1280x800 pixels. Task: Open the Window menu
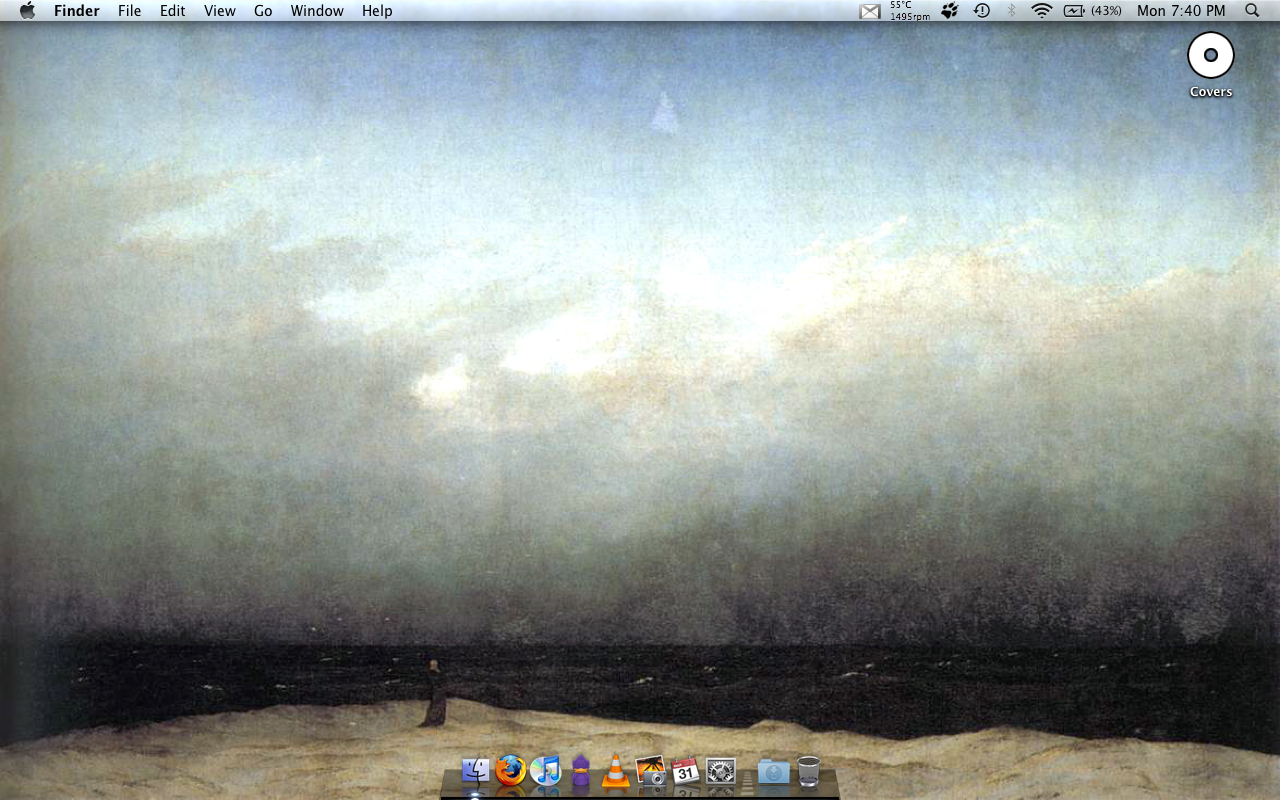click(x=317, y=11)
